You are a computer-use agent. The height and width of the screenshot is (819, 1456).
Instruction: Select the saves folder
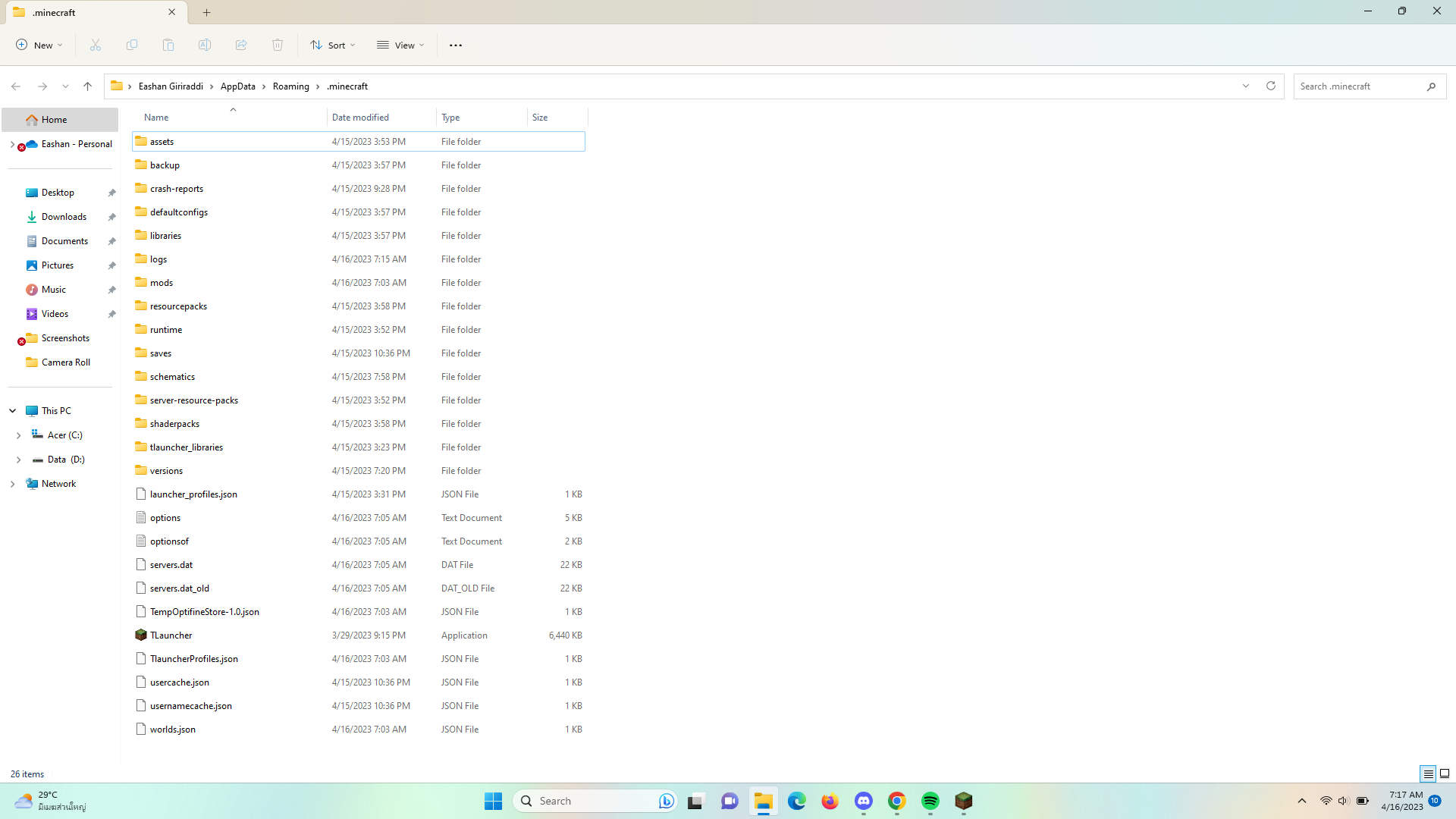359,353
